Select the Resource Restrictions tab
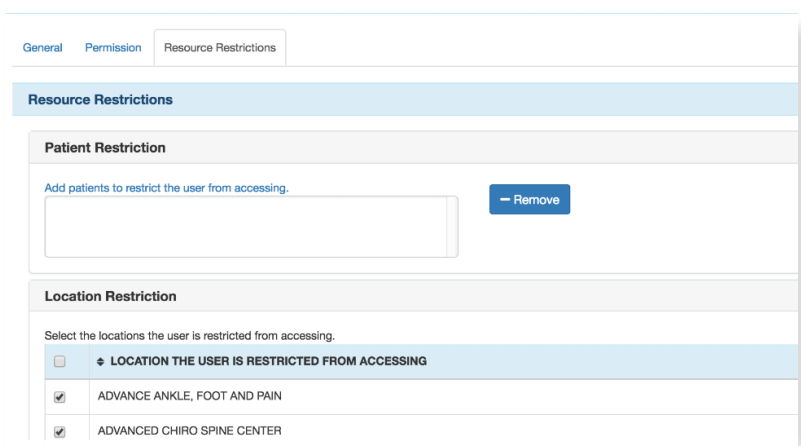Screen dimensions: 801x446 tap(220, 48)
